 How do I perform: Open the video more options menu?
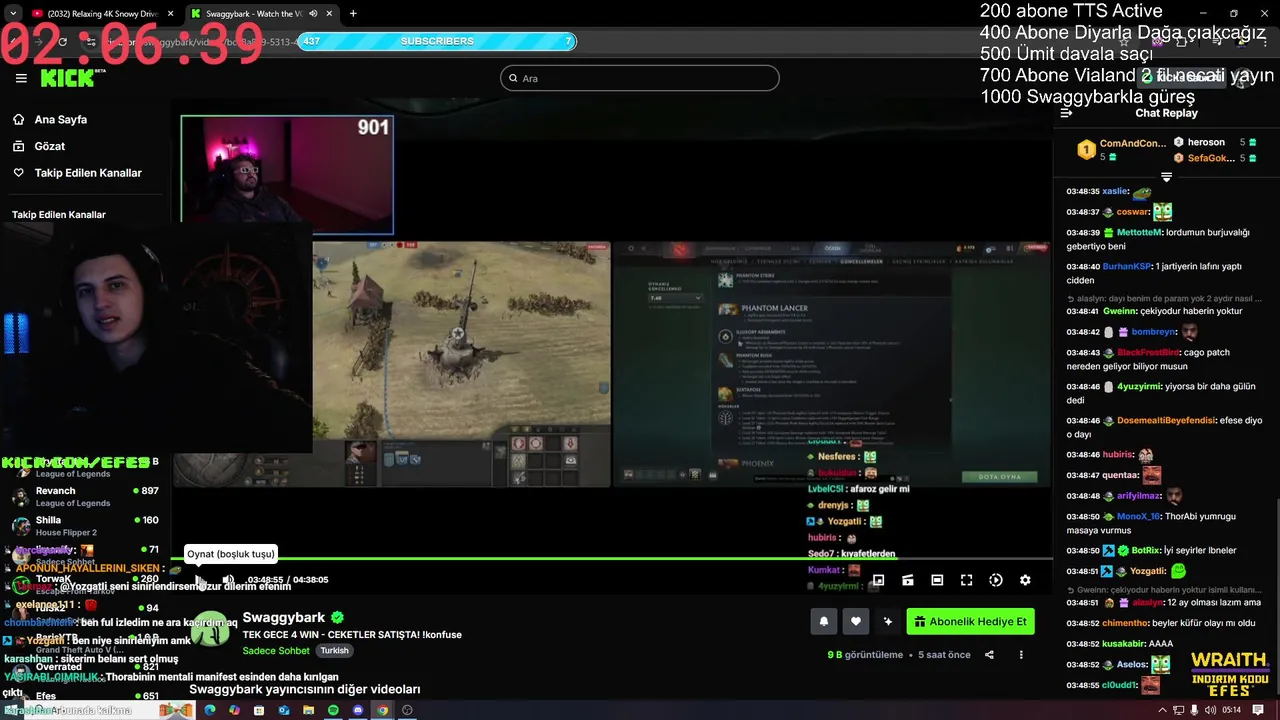[x=1021, y=655]
